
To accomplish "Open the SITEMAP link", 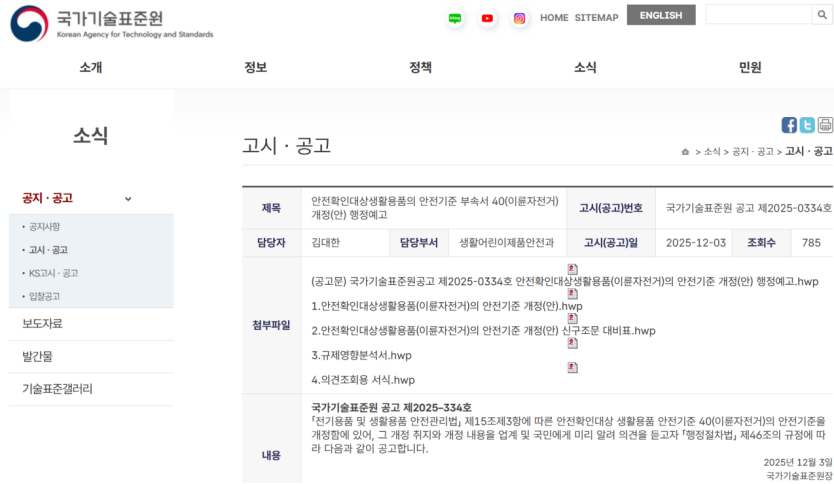I will pos(596,18).
